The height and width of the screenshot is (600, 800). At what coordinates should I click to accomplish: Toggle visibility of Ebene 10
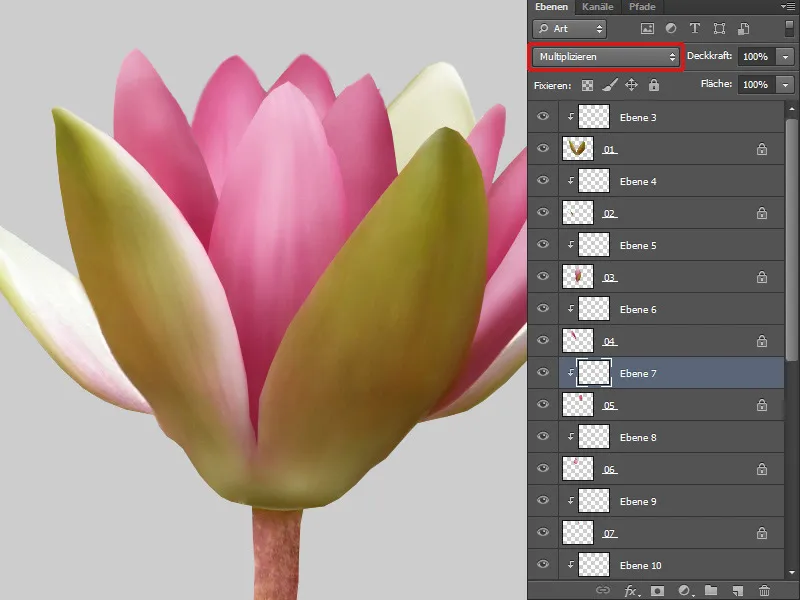(543, 564)
